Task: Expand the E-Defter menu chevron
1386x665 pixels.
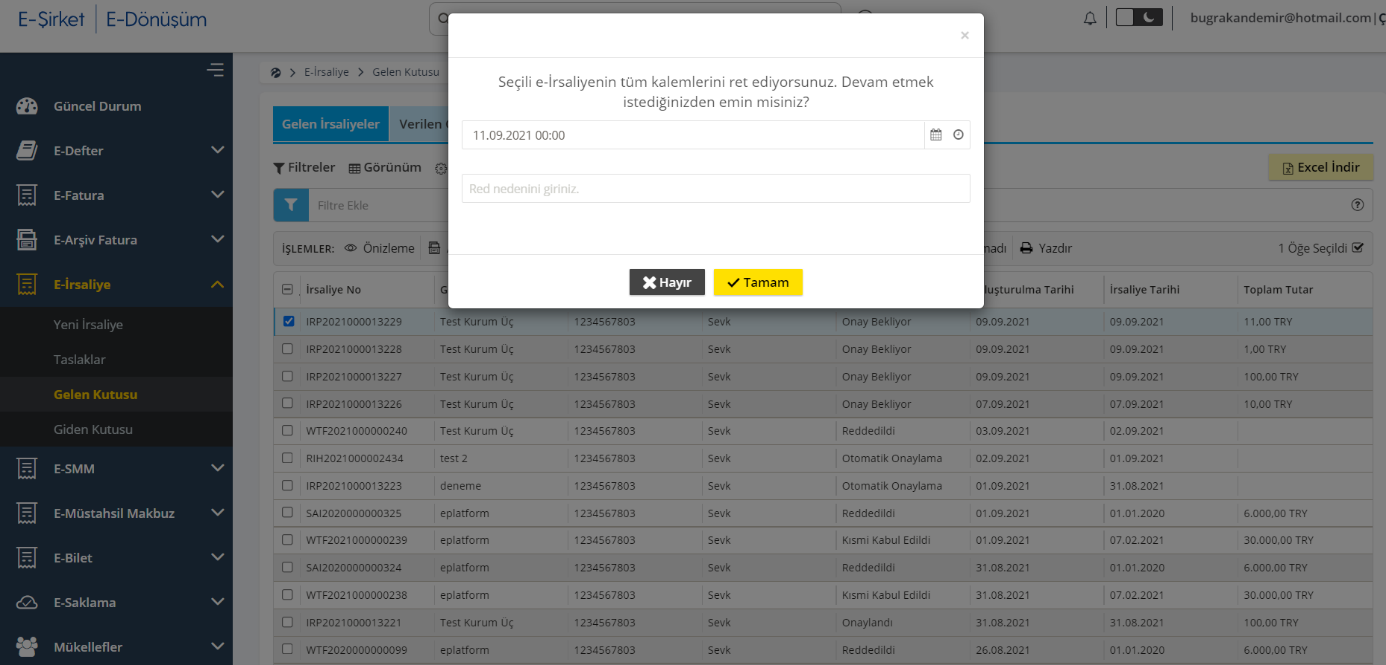Action: 217,150
